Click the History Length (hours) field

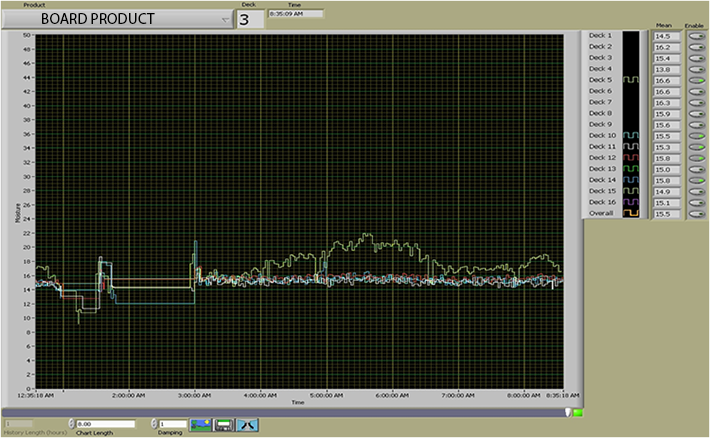pos(19,424)
